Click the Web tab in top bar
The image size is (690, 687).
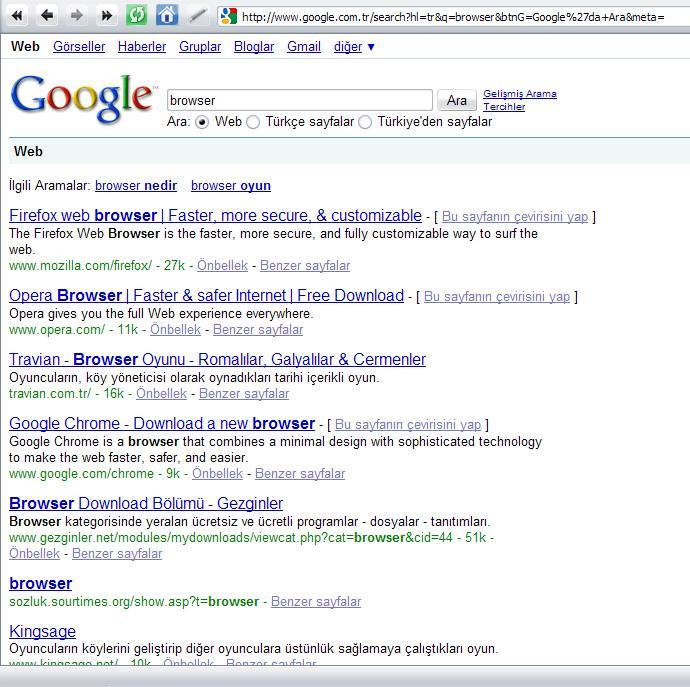tap(25, 47)
